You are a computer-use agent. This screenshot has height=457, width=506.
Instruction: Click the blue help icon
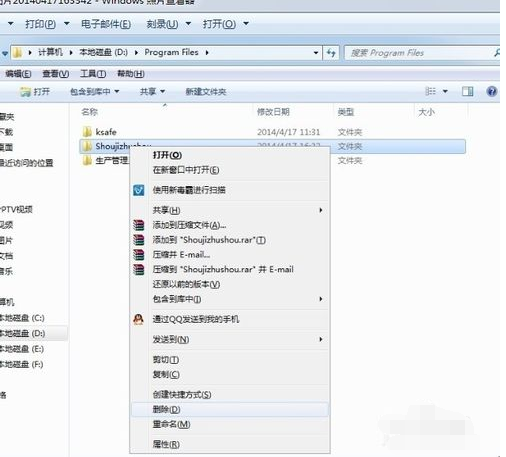(492, 91)
